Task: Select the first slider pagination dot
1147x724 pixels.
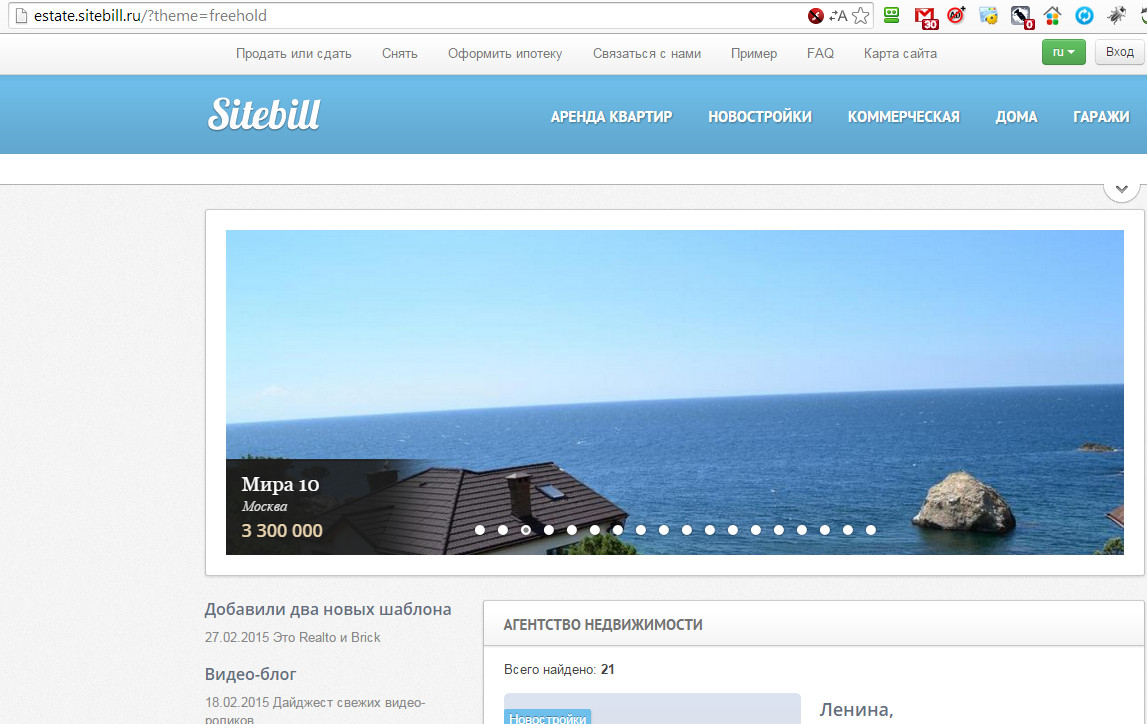Action: (x=480, y=530)
